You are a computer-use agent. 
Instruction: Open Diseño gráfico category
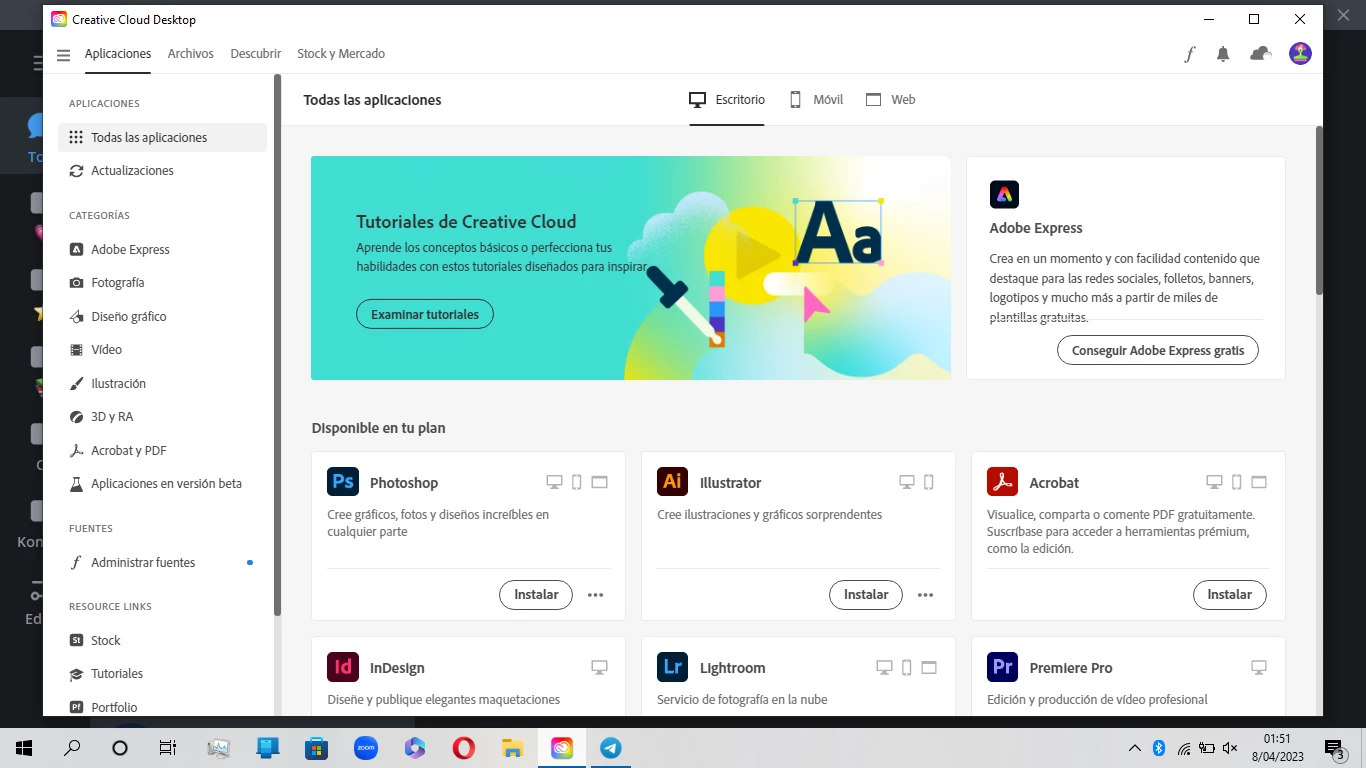(162, 317)
